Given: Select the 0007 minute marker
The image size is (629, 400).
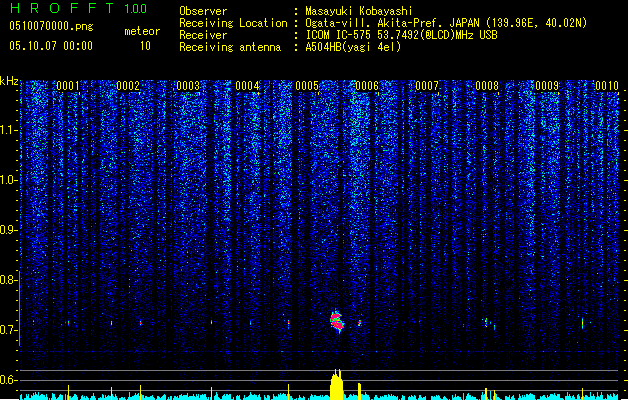Looking at the screenshot, I should click(427, 86).
